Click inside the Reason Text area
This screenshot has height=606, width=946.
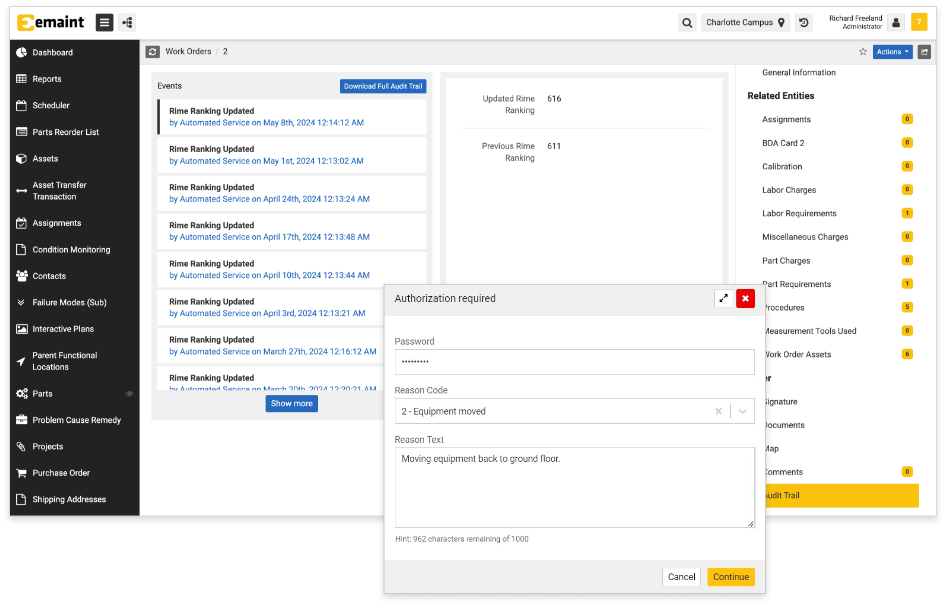click(574, 488)
